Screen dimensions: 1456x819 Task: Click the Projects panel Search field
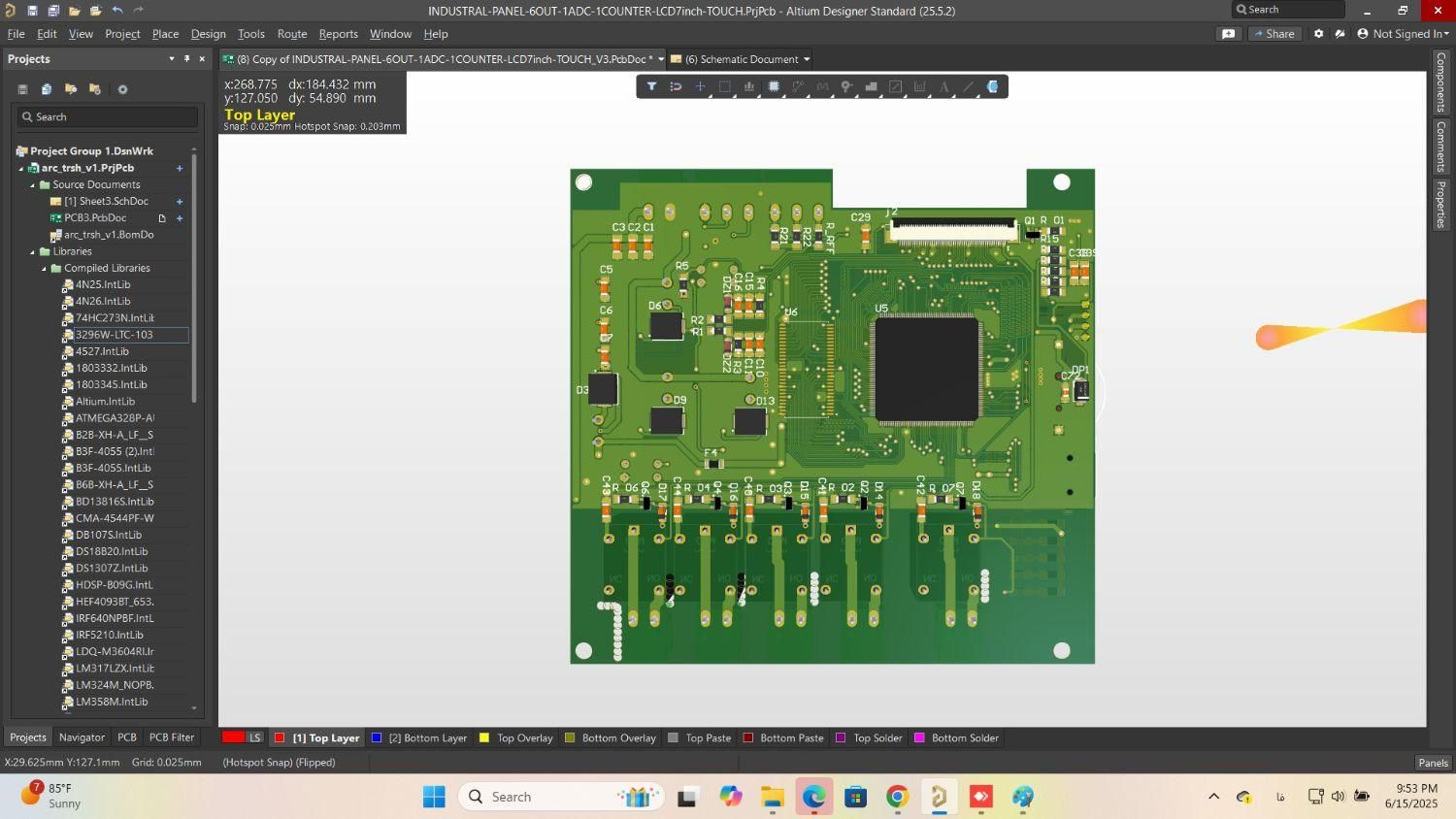107,116
